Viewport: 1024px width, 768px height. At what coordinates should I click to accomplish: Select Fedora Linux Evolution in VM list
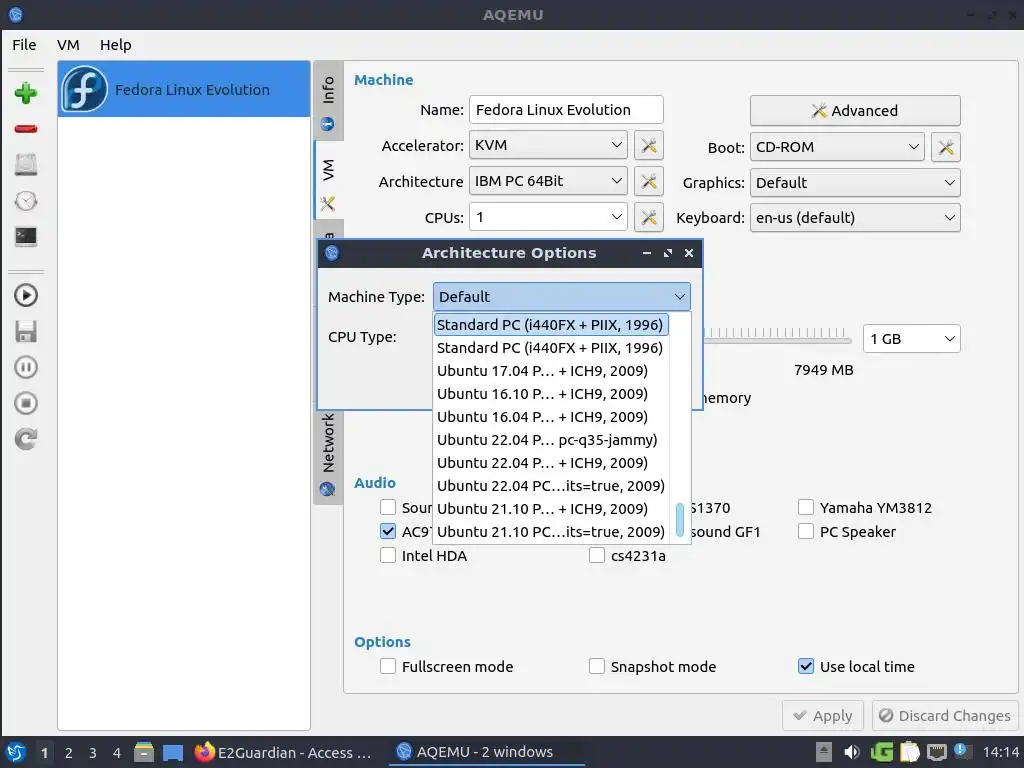(184, 89)
